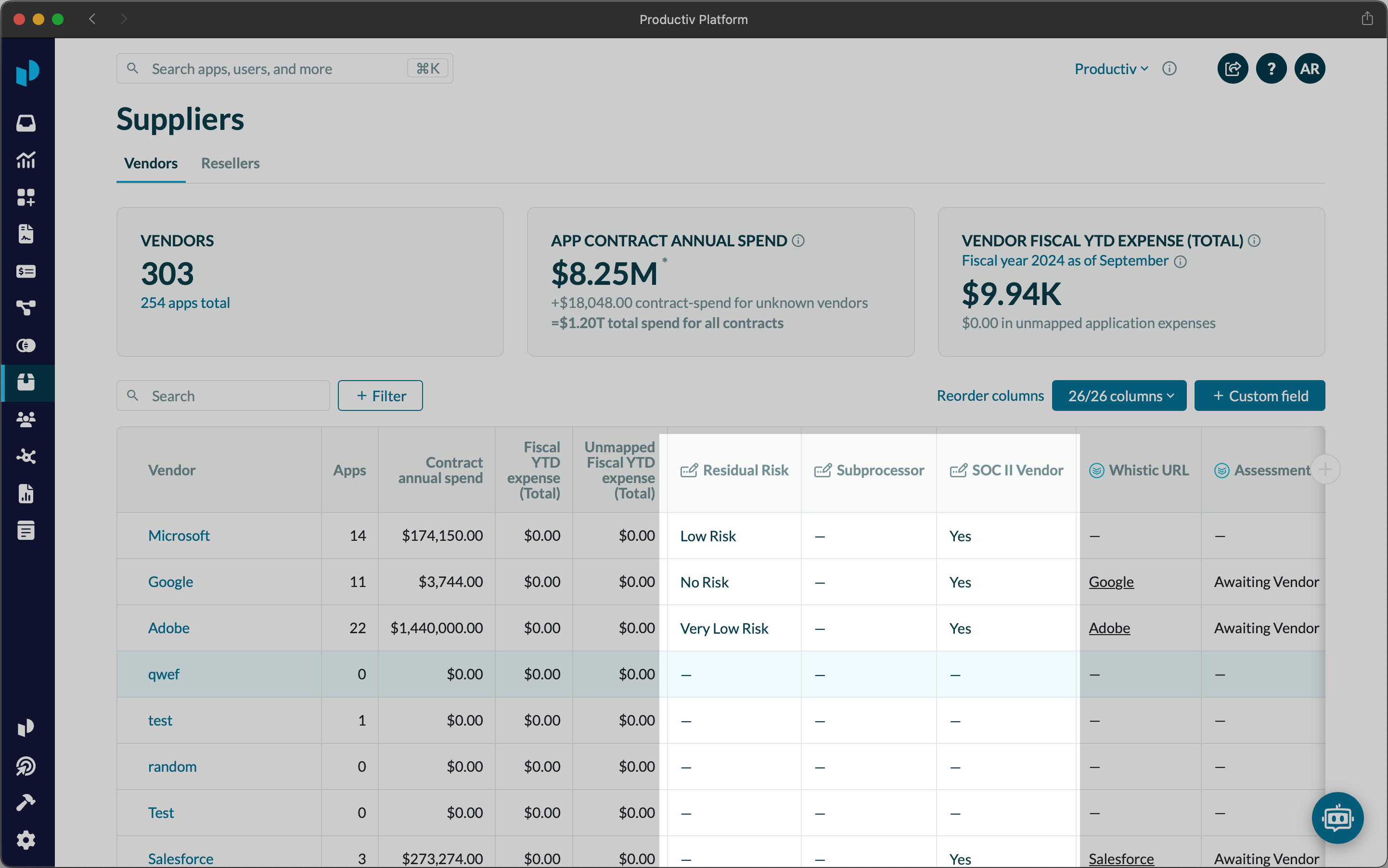Select the Vendors tab
The height and width of the screenshot is (868, 1388).
[151, 163]
